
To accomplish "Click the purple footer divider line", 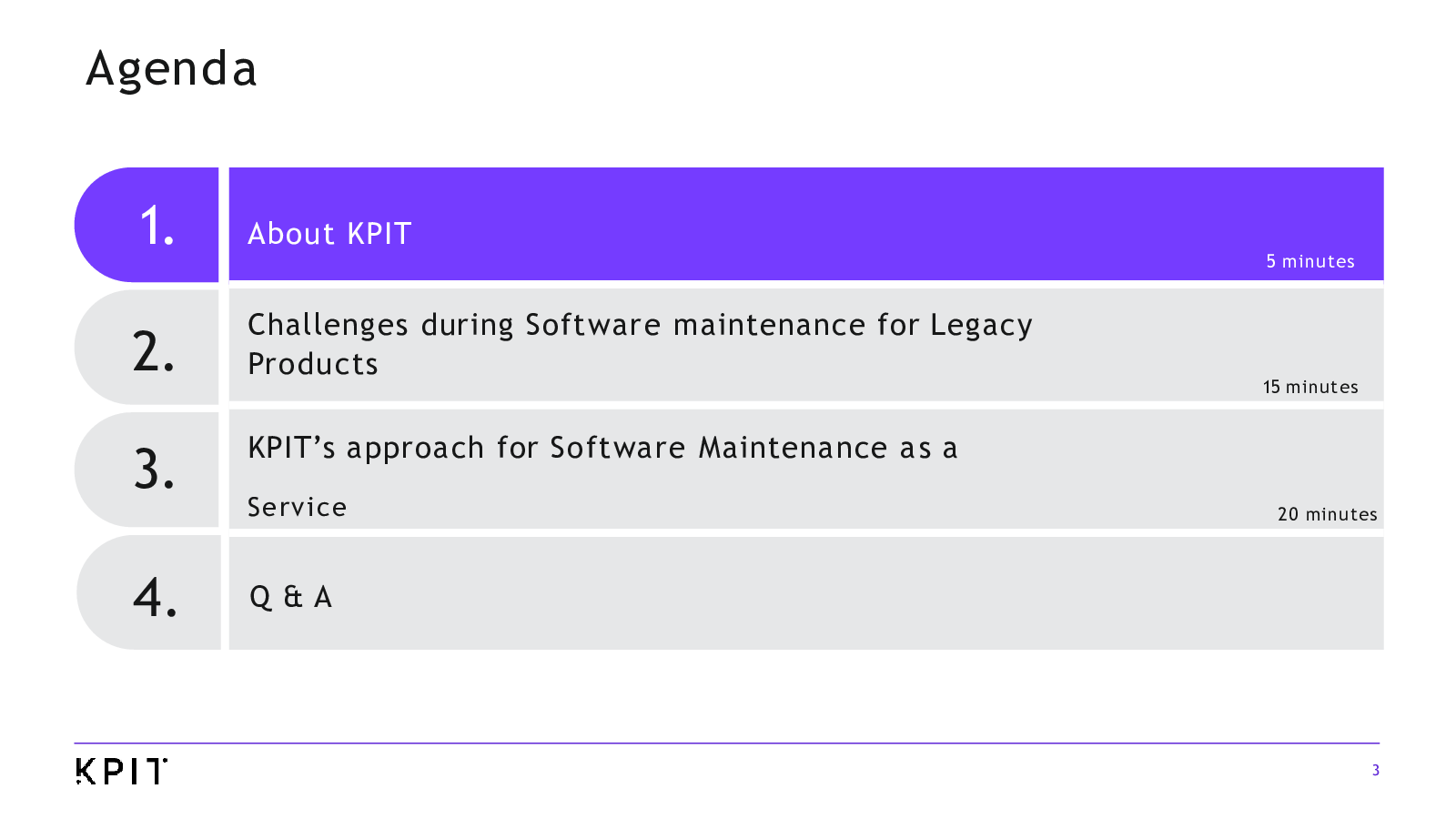I will tap(726, 743).
